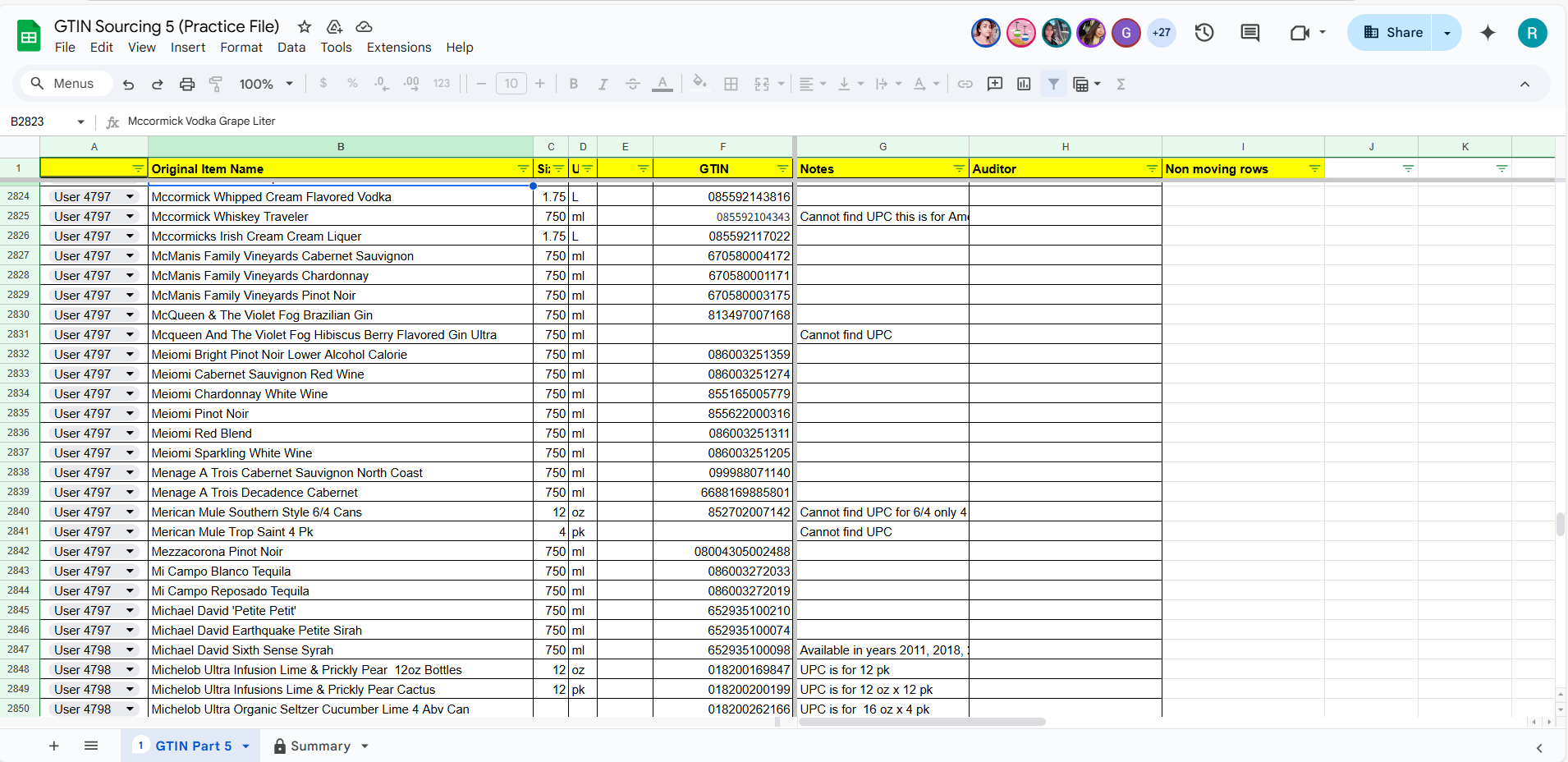
Task: Open the Extensions menu
Action: [399, 48]
